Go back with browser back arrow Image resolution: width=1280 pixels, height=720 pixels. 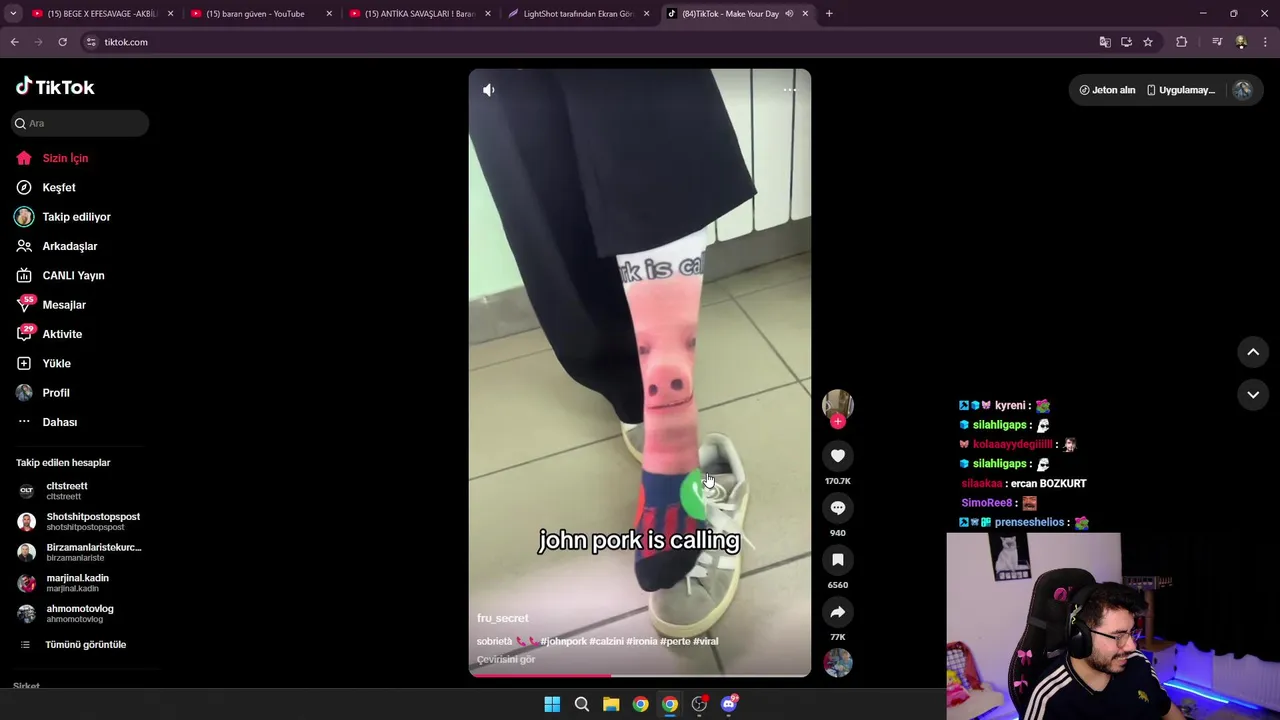point(15,42)
